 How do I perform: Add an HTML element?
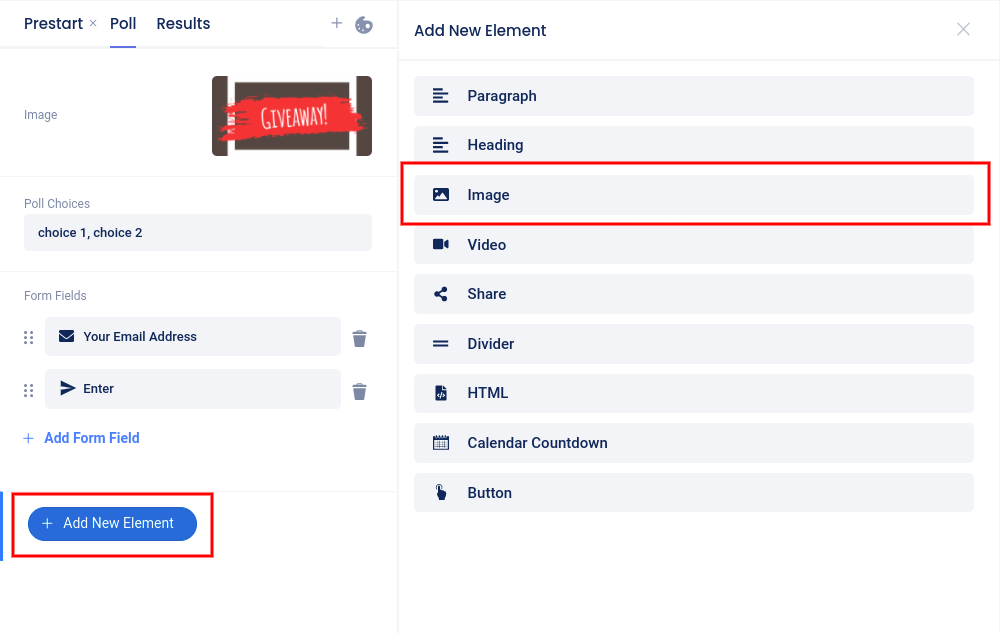[693, 394]
